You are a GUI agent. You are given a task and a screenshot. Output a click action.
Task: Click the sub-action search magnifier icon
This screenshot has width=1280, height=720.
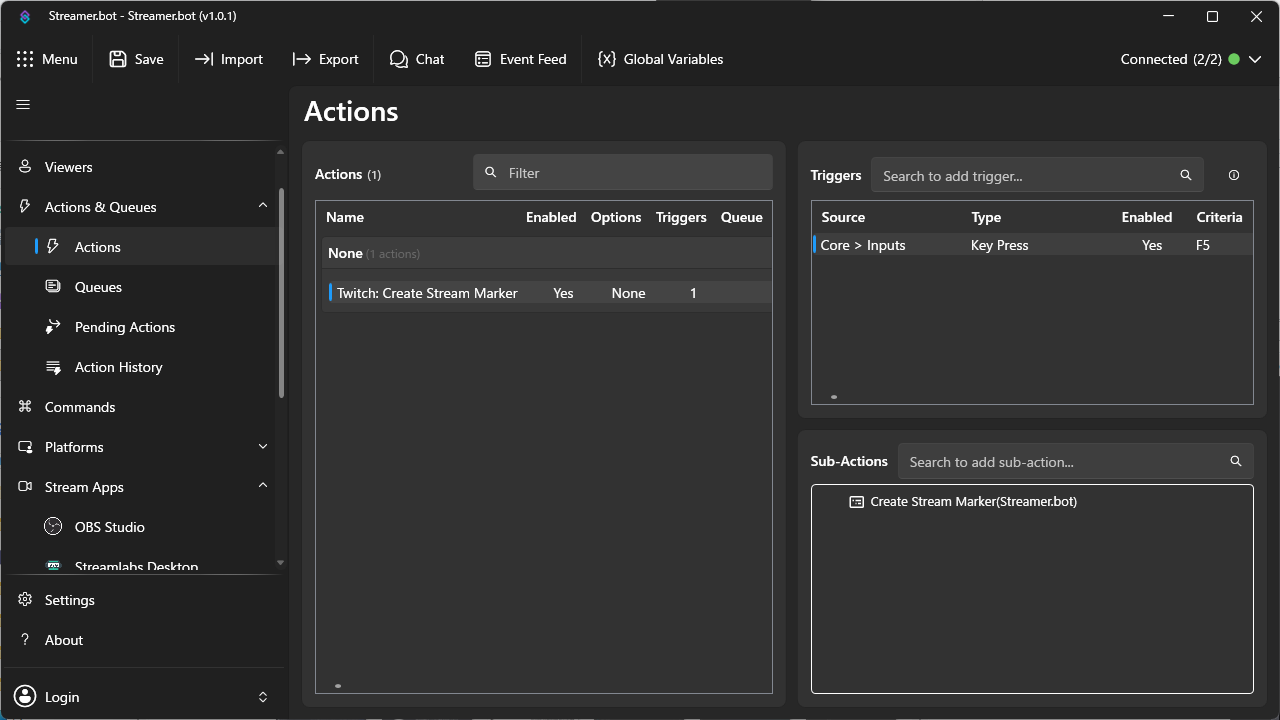tap(1236, 461)
